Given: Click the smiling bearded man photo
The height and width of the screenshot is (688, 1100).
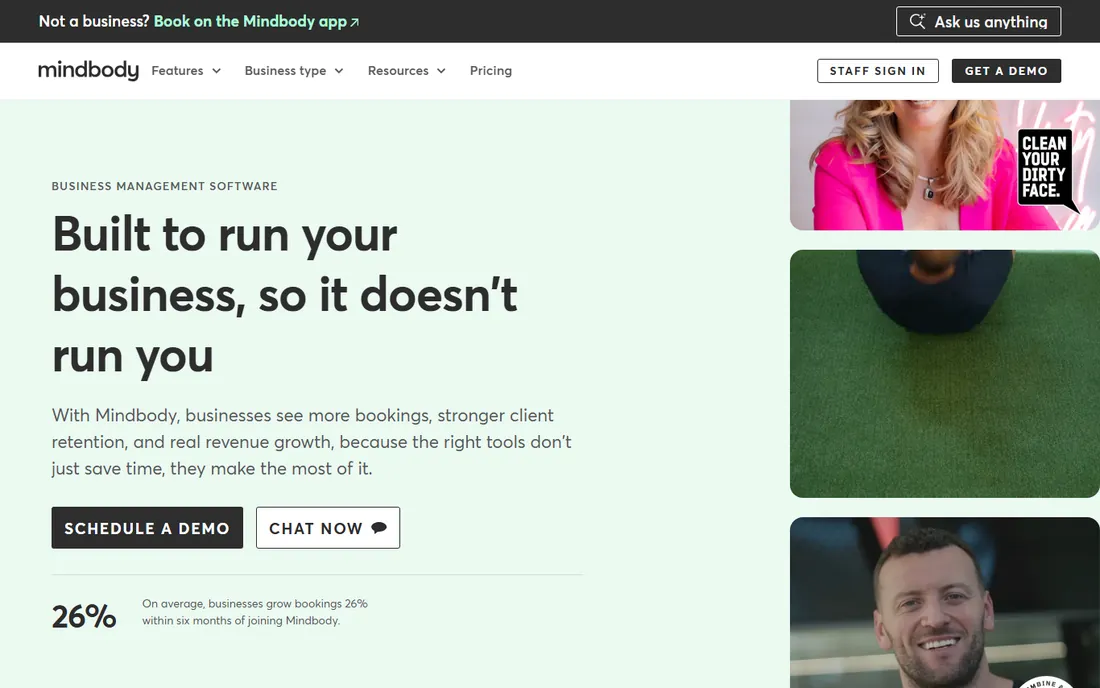Looking at the screenshot, I should [945, 602].
